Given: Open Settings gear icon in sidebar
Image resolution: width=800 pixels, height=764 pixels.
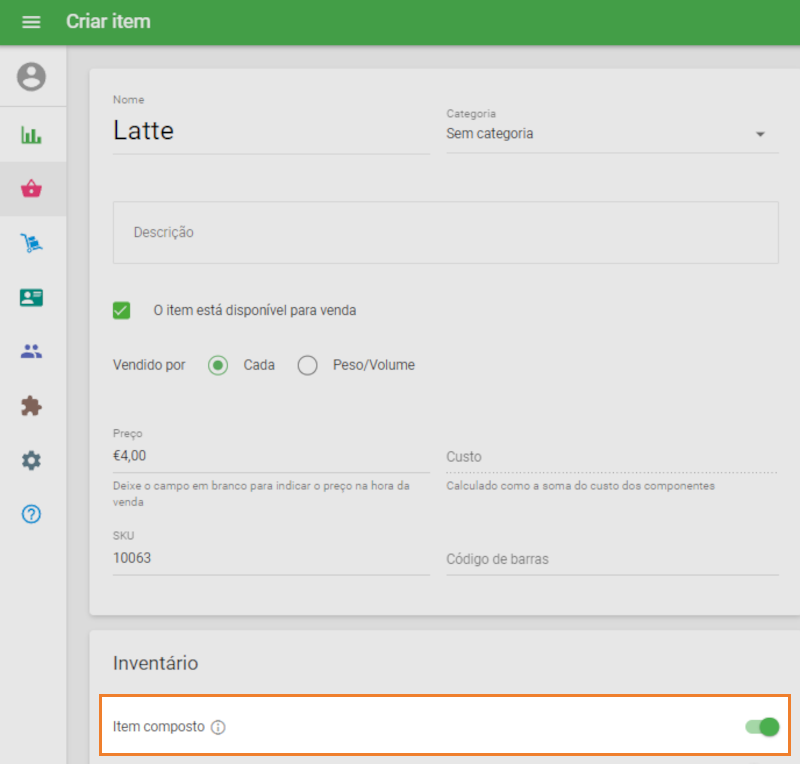Looking at the screenshot, I should click(x=32, y=460).
